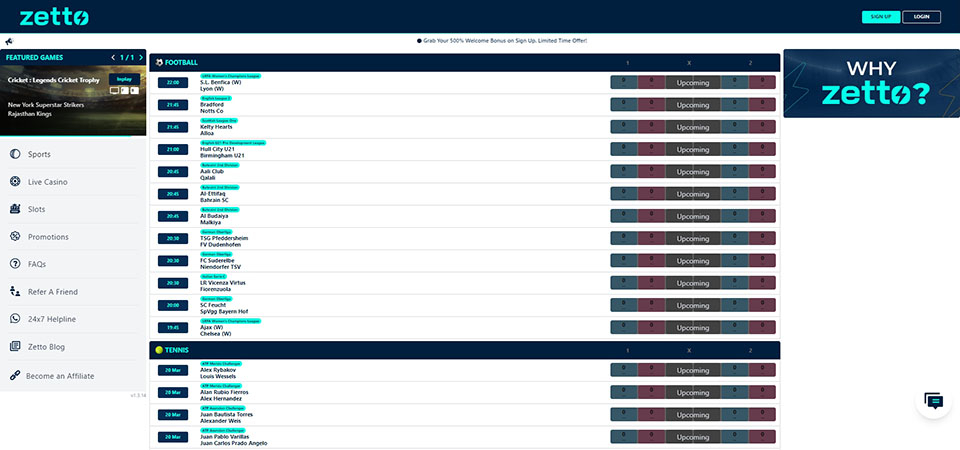960x450 pixels.
Task: Go to next featured game arrow
Action: click(x=140, y=58)
